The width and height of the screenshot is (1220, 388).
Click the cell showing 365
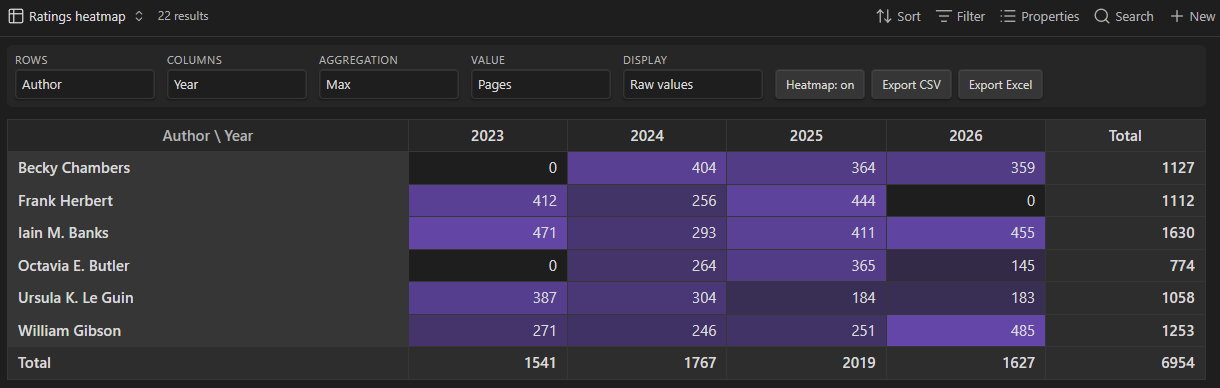(807, 266)
